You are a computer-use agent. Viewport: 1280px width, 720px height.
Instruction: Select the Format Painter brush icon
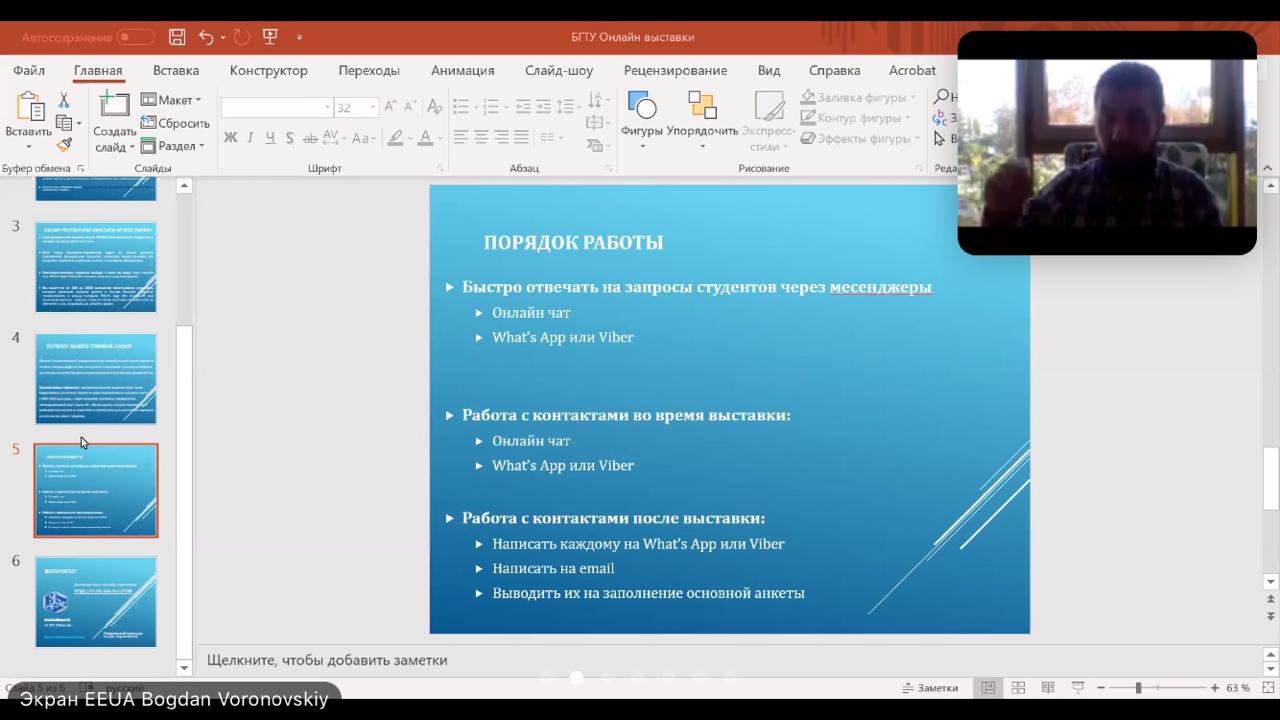64,146
